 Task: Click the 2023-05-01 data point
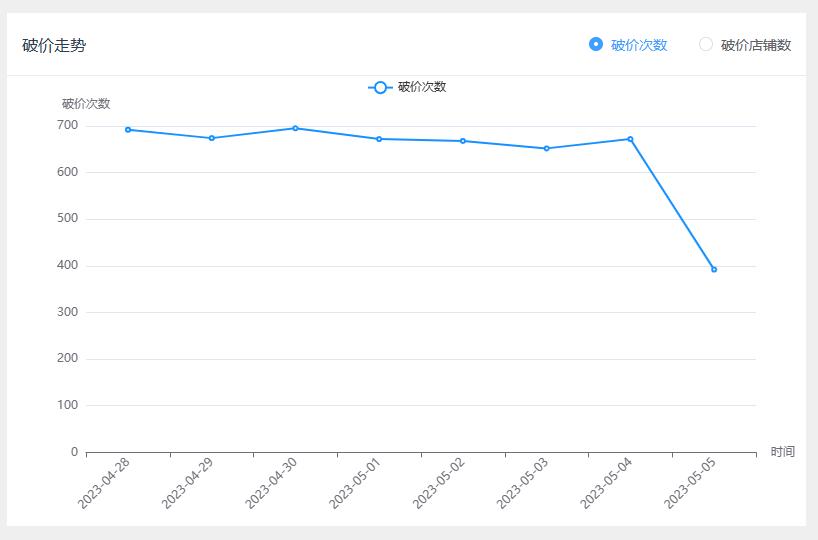click(x=379, y=139)
